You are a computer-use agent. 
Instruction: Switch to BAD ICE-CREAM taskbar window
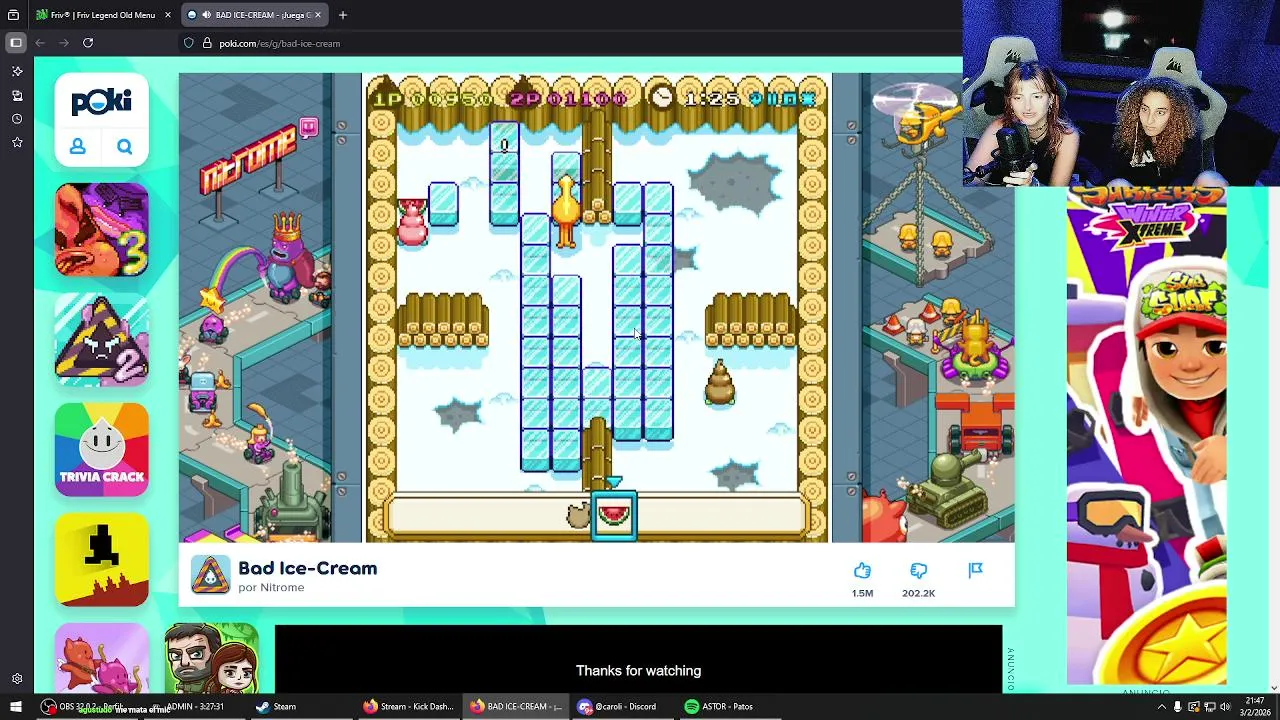click(x=516, y=706)
